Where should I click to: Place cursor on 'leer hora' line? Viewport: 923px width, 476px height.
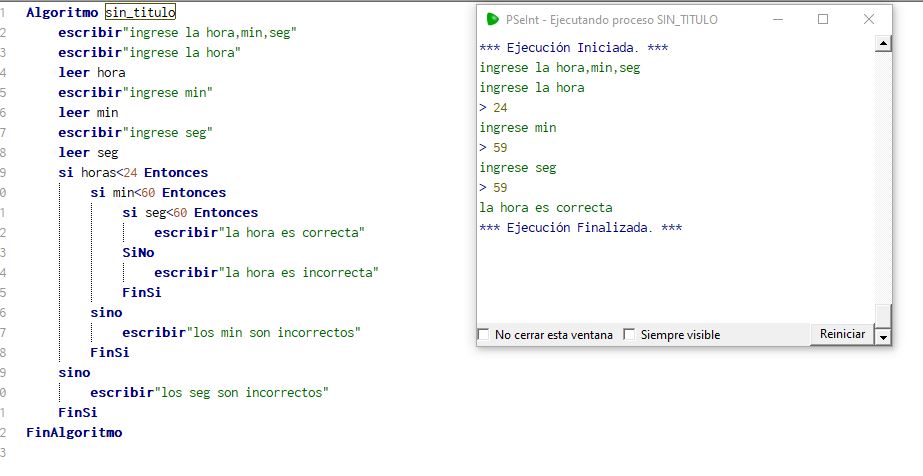coord(91,72)
